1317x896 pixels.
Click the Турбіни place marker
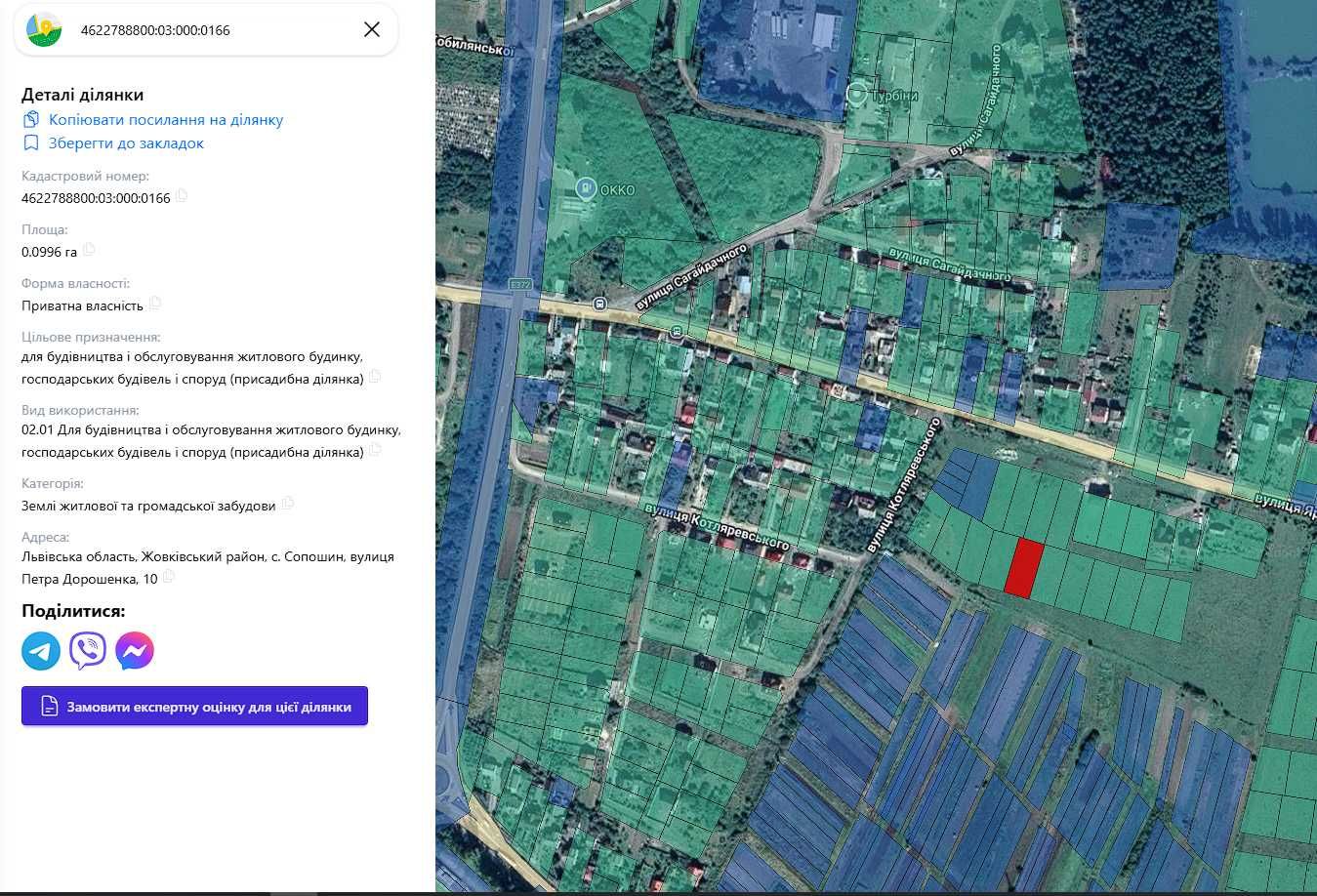tap(856, 94)
